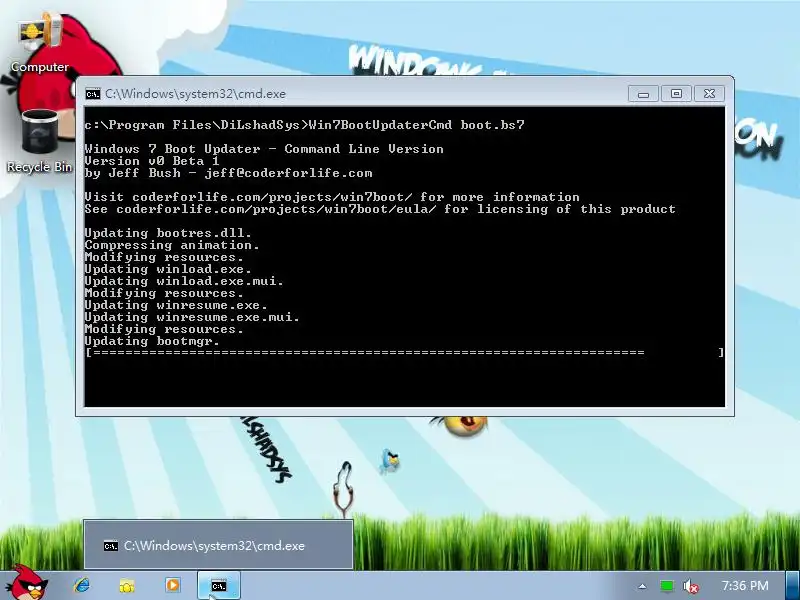800x600 pixels.
Task: Launch Windows Media Player from the taskbar
Action: pos(172,585)
